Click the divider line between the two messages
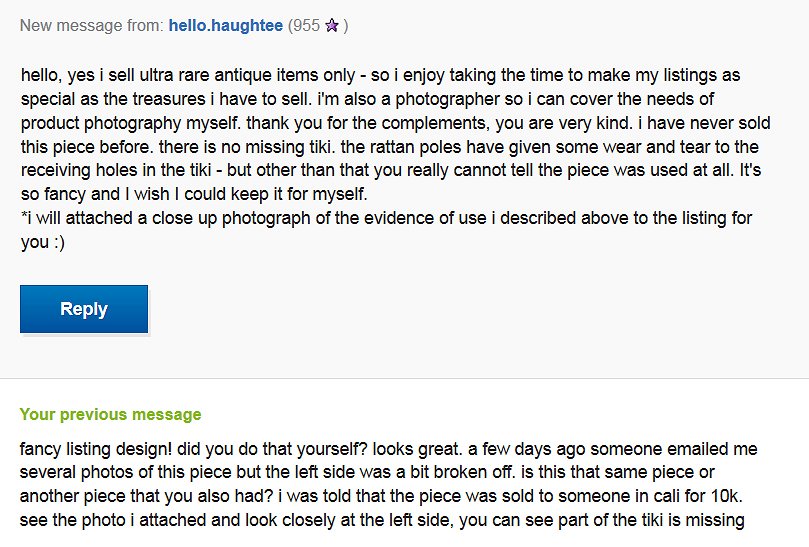The width and height of the screenshot is (809, 547). click(x=404, y=379)
